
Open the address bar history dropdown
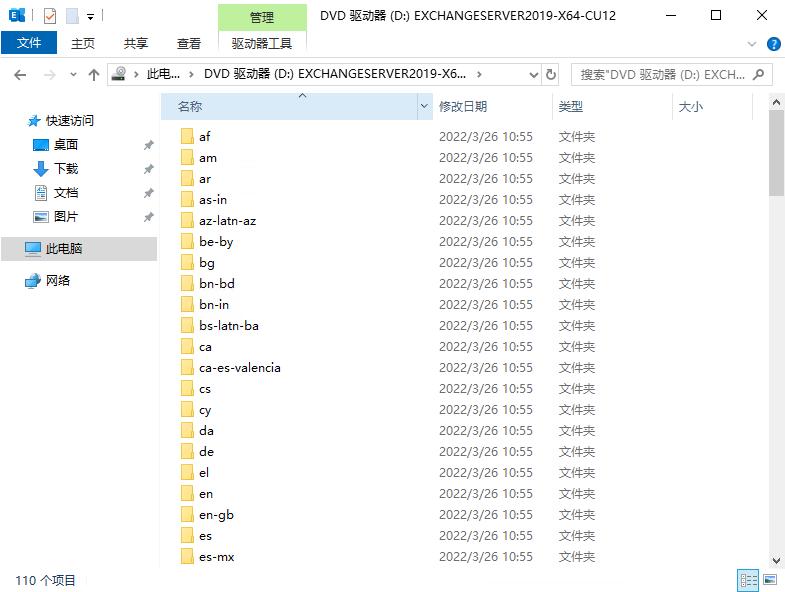click(534, 75)
